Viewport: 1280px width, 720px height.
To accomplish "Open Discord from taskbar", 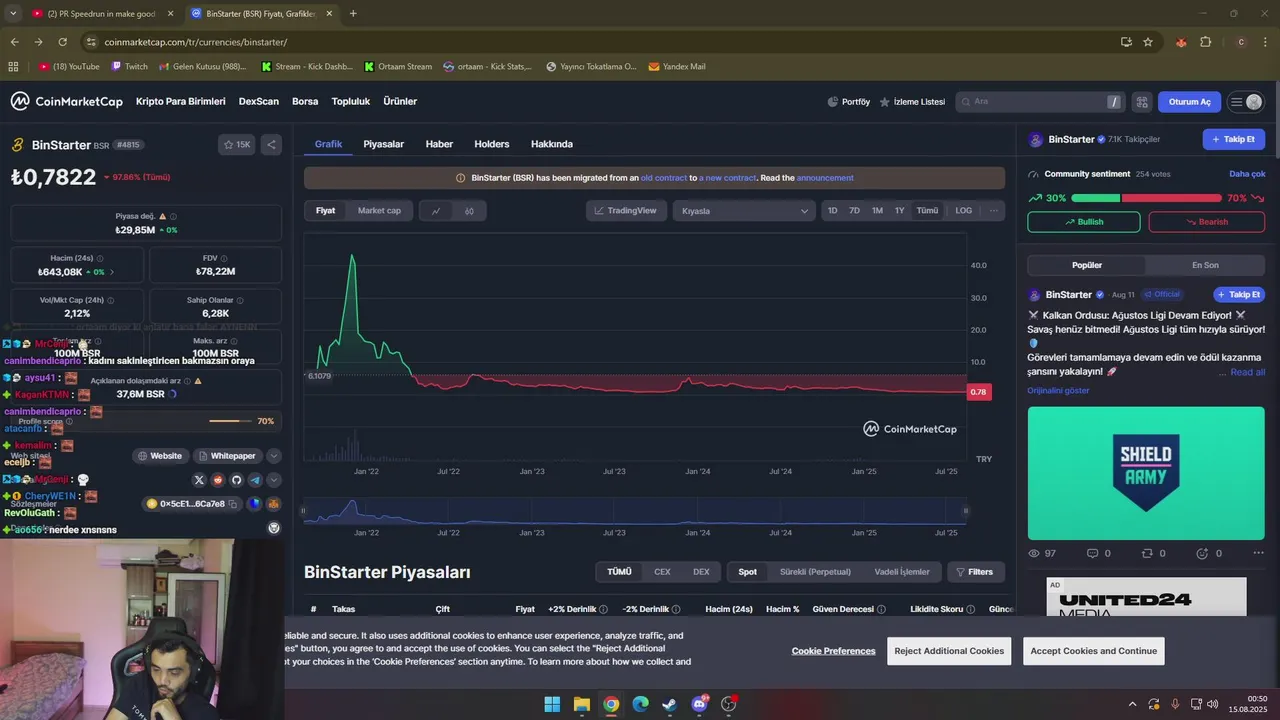I will click(699, 704).
